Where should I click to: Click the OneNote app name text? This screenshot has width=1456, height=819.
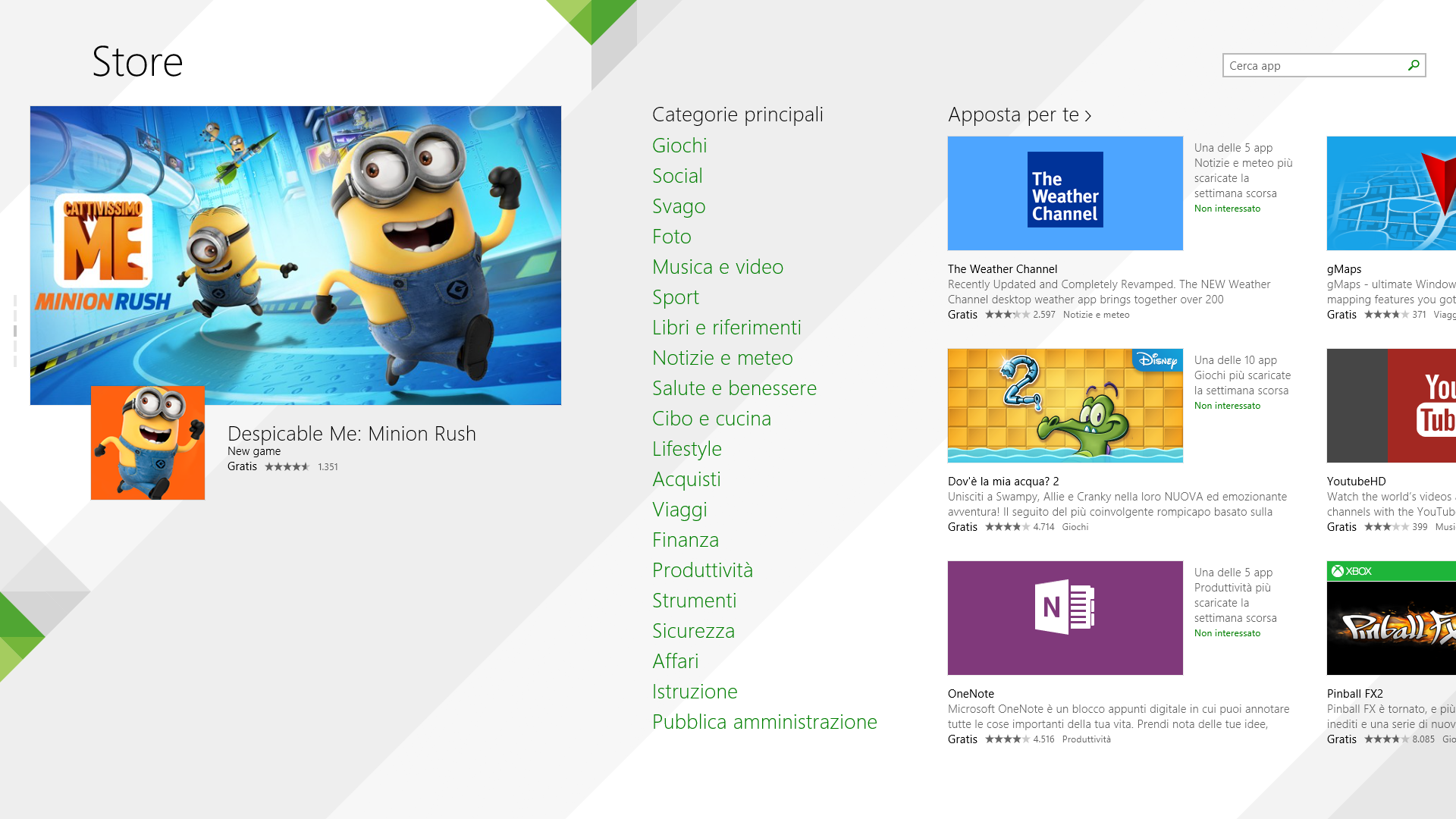pyautogui.click(x=971, y=694)
